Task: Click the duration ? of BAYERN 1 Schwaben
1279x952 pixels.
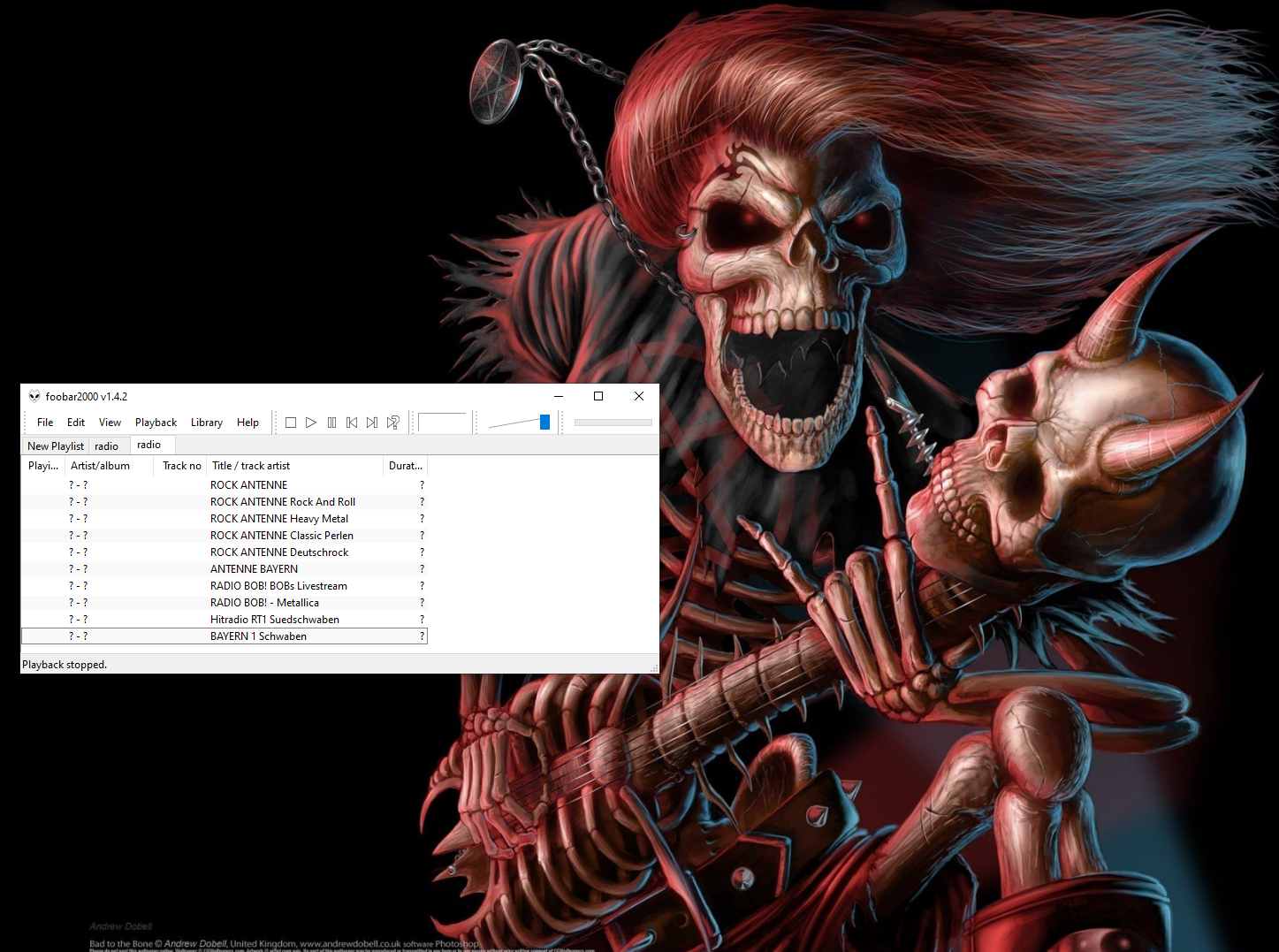Action: click(422, 636)
